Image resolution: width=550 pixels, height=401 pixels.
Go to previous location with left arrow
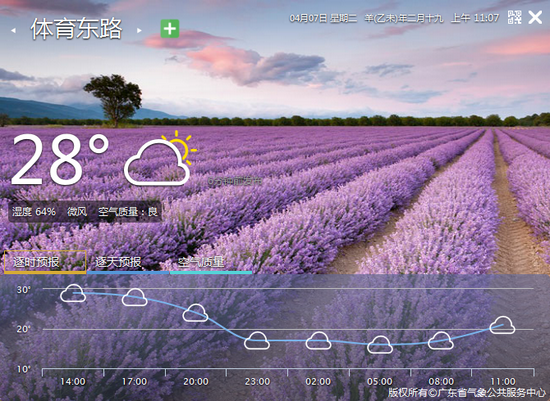tap(13, 31)
